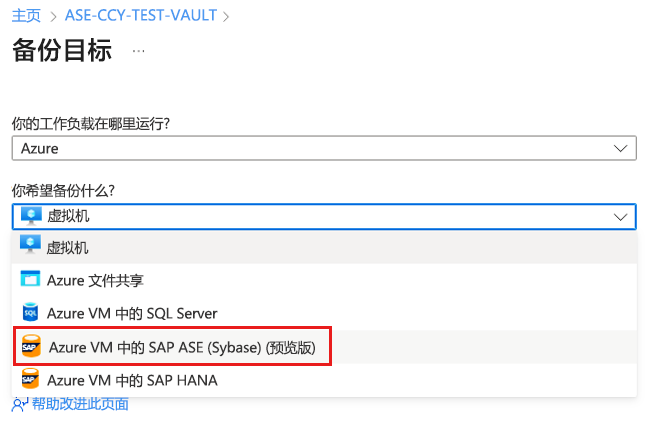Click the 帮助改进此页面 link
Viewport: 646px width, 429px height.
click(79, 404)
